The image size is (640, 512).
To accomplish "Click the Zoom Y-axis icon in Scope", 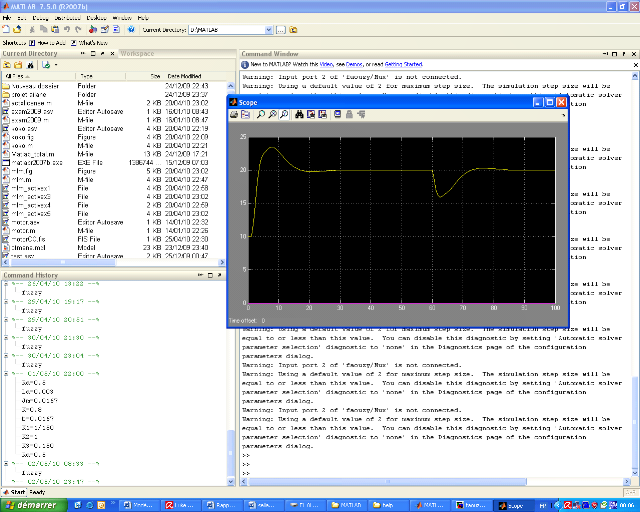I will 284,115.
